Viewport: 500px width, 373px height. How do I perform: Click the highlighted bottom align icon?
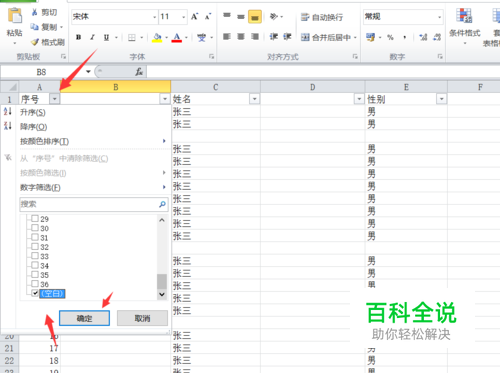pos(255,17)
